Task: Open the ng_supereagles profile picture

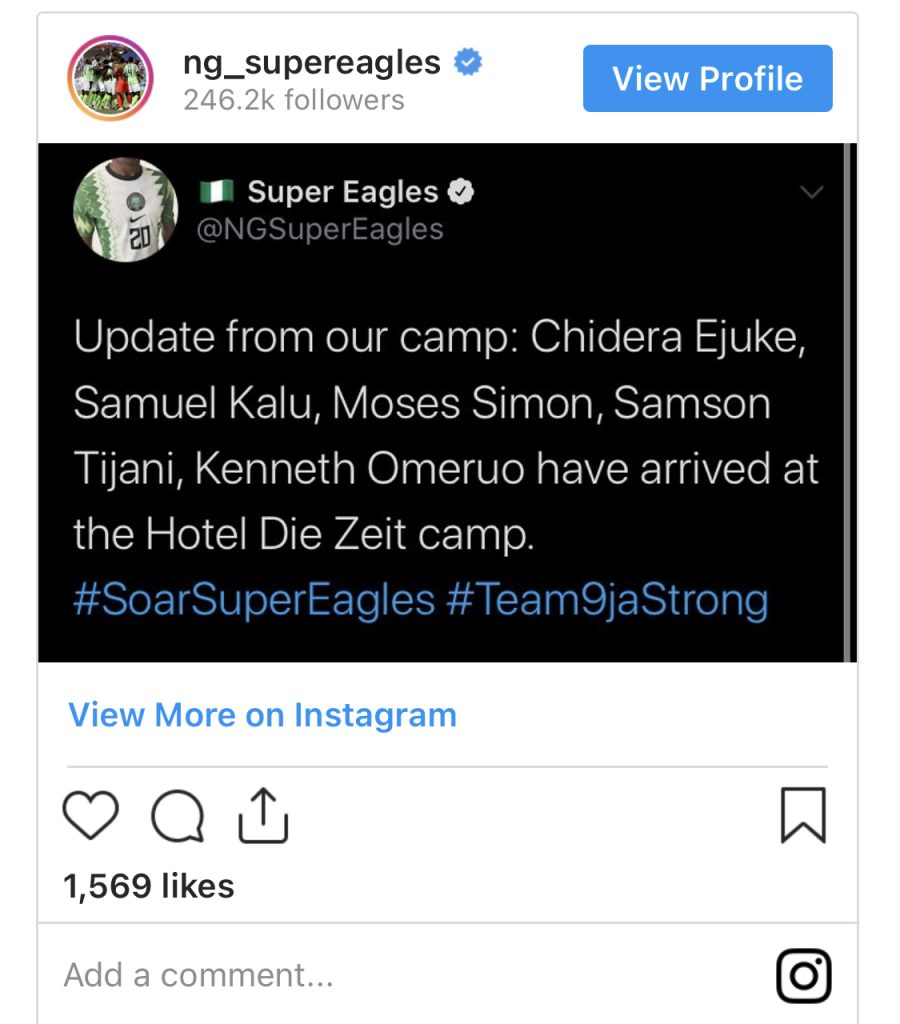Action: [x=108, y=78]
